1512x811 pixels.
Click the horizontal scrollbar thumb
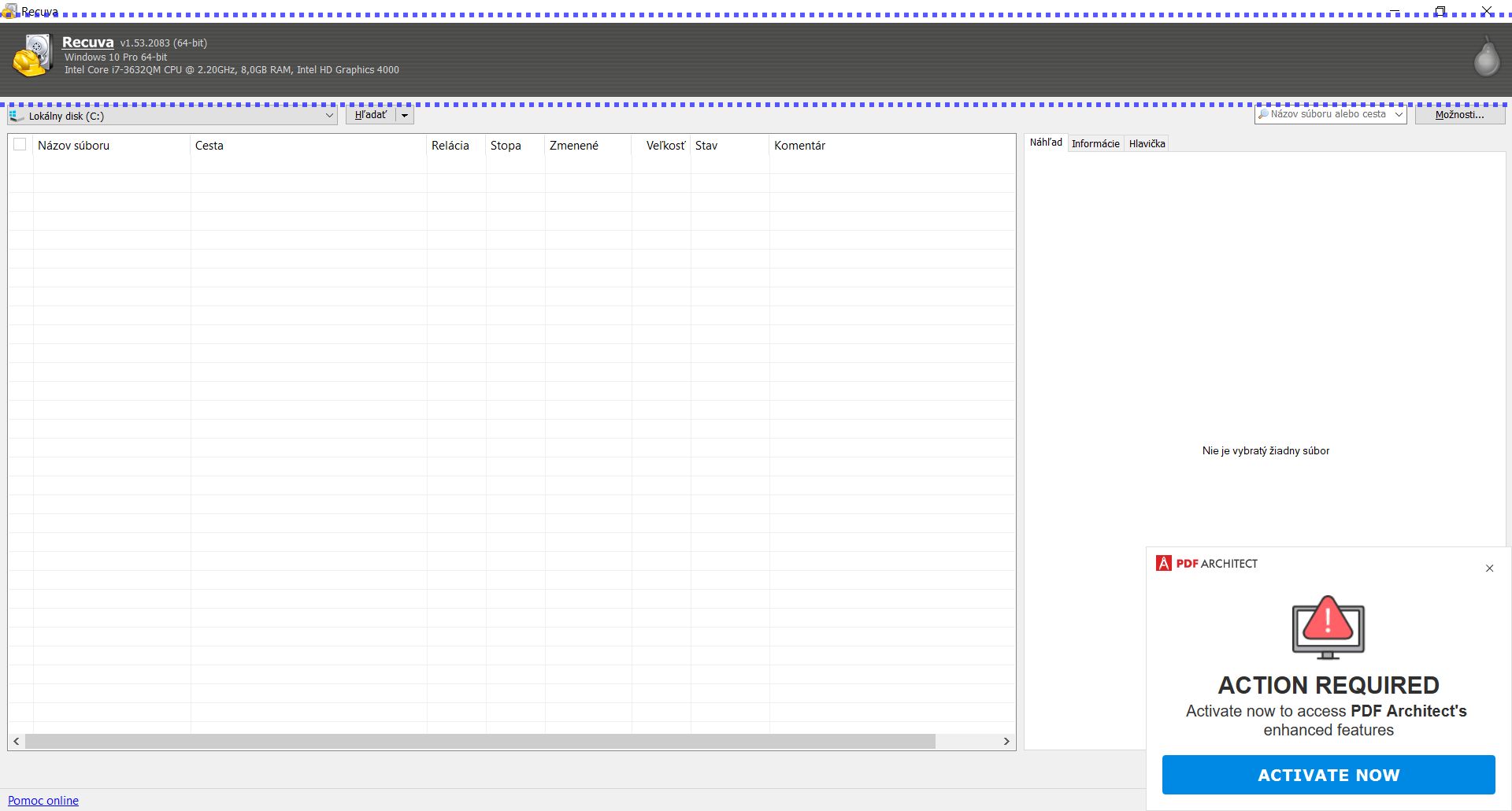[x=480, y=741]
